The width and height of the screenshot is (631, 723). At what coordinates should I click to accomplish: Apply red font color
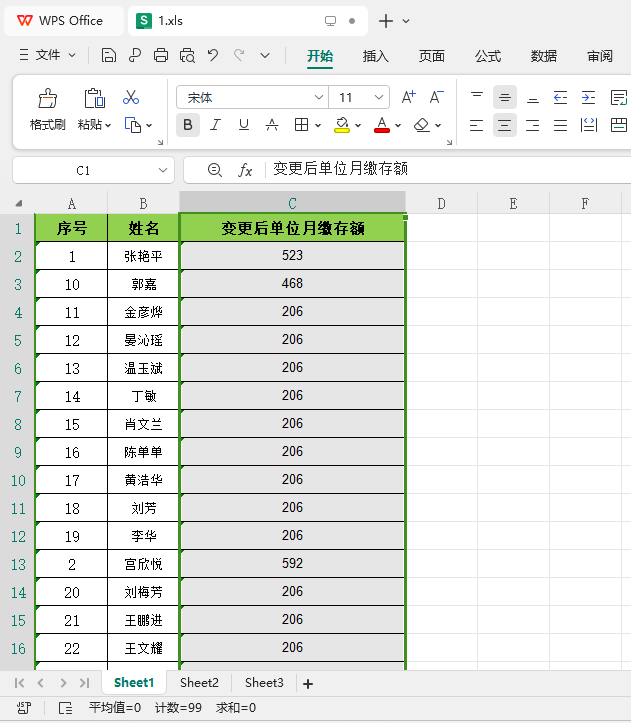[x=381, y=125]
